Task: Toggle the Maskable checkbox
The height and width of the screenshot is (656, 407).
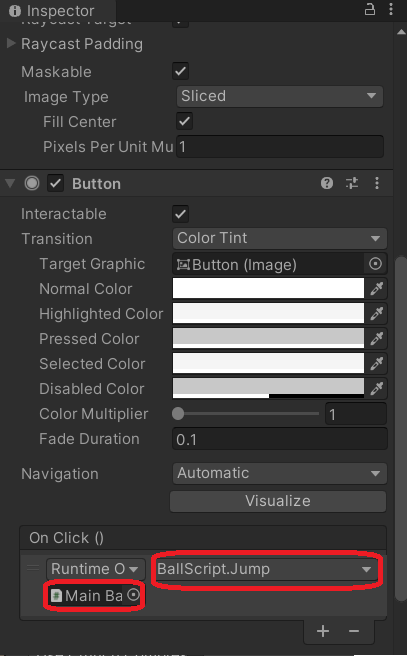Action: [180, 71]
